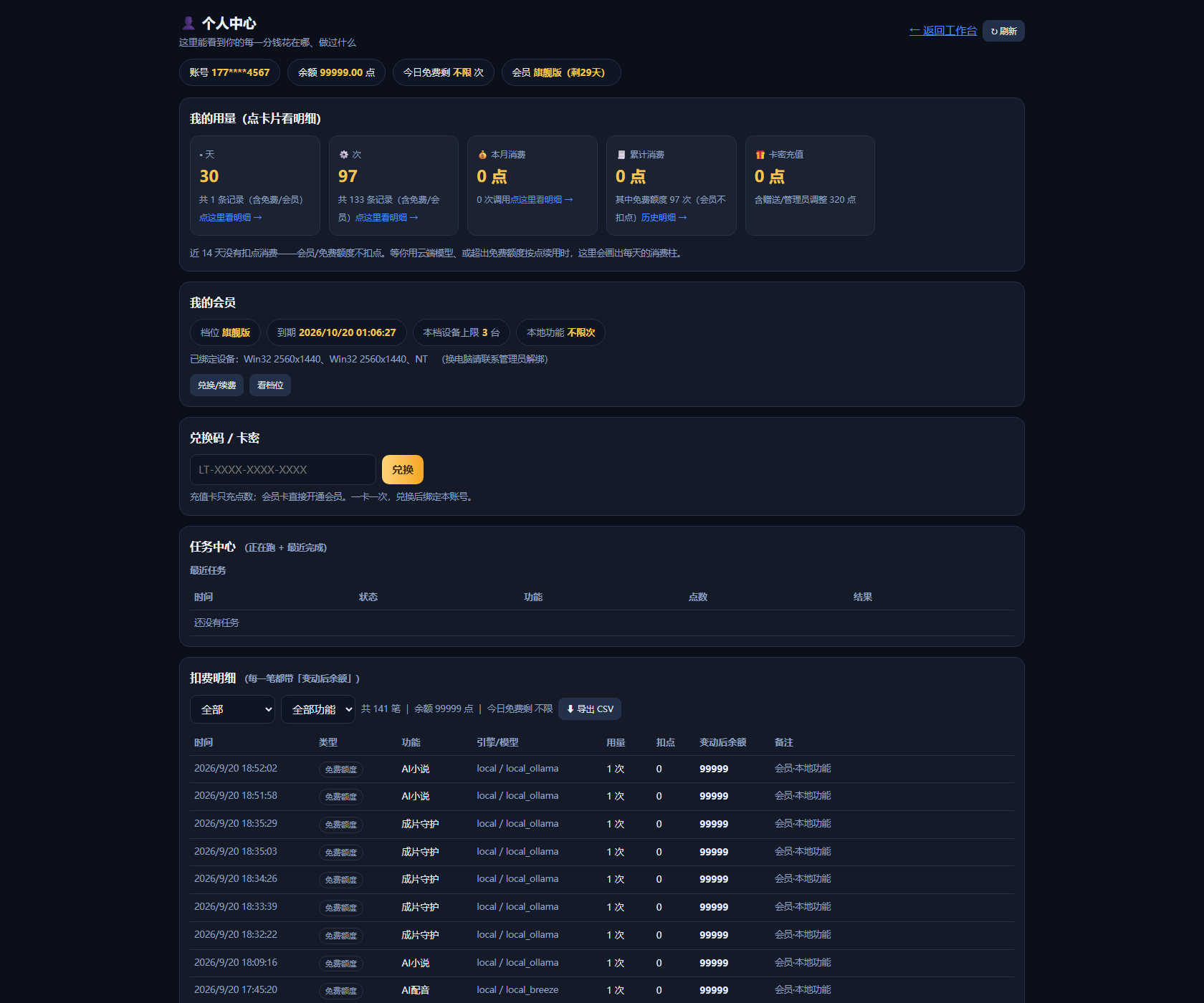Open 点这里看明细 in the 天 card
Image resolution: width=1204 pixels, height=1003 pixels.
click(x=231, y=218)
